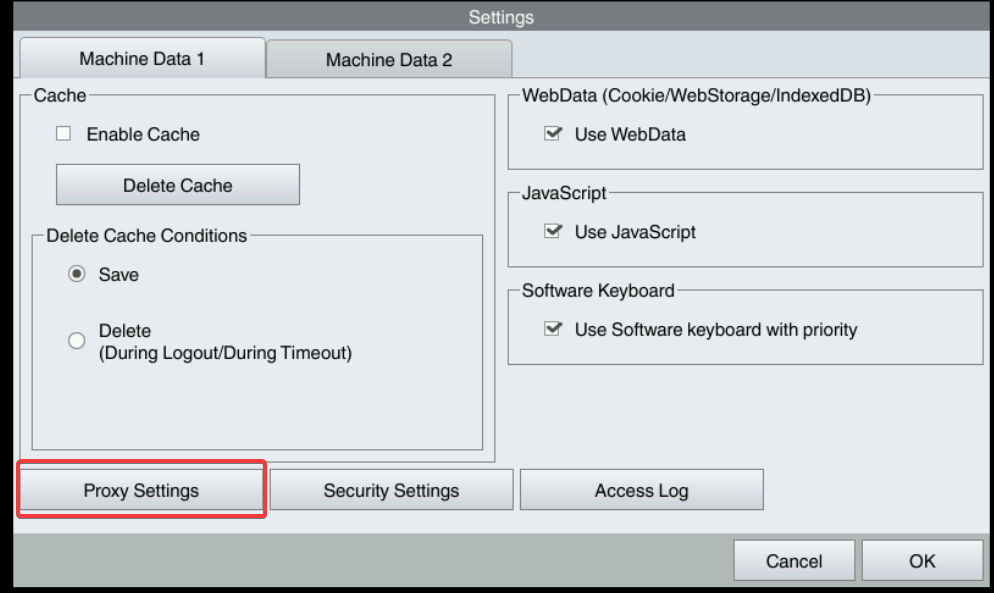Cancel the settings dialog
994x593 pixels.
click(794, 561)
